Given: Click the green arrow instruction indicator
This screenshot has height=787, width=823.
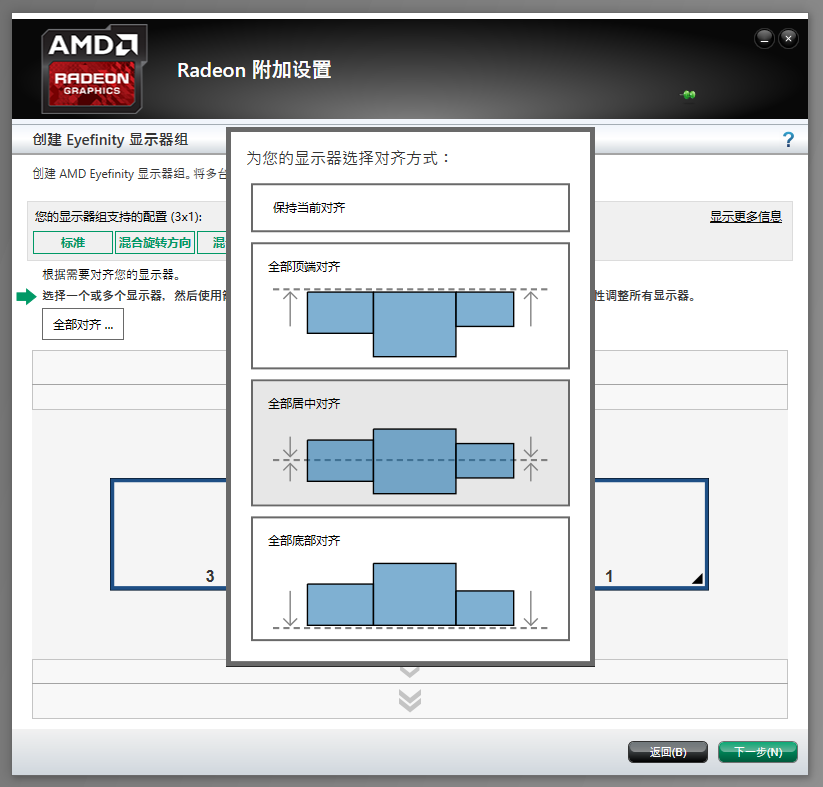Looking at the screenshot, I should click(x=26, y=296).
